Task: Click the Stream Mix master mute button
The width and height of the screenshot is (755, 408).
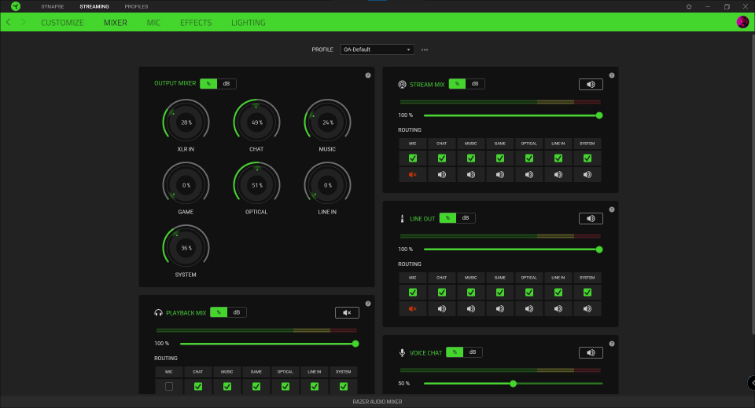Action: coord(591,84)
